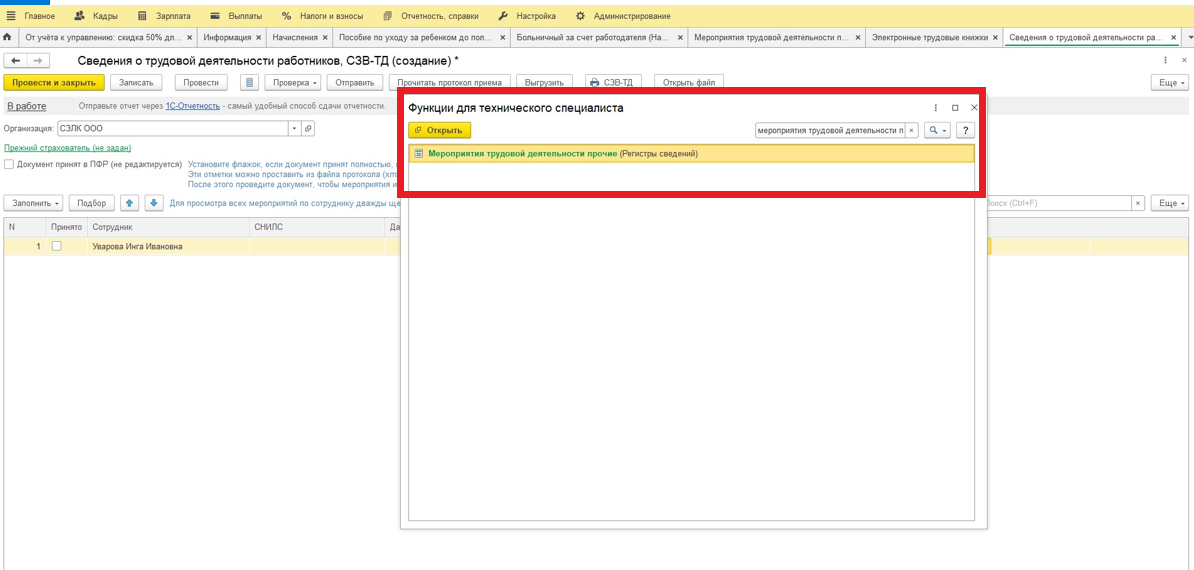The height and width of the screenshot is (570, 1194).
Task: Go back with the left arrow button
Action: [x=15, y=61]
